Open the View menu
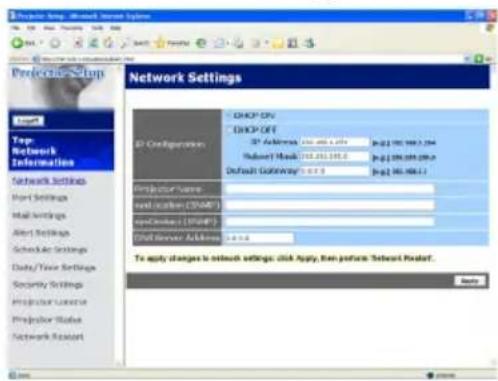This screenshot has width=498, height=381. [x=49, y=28]
